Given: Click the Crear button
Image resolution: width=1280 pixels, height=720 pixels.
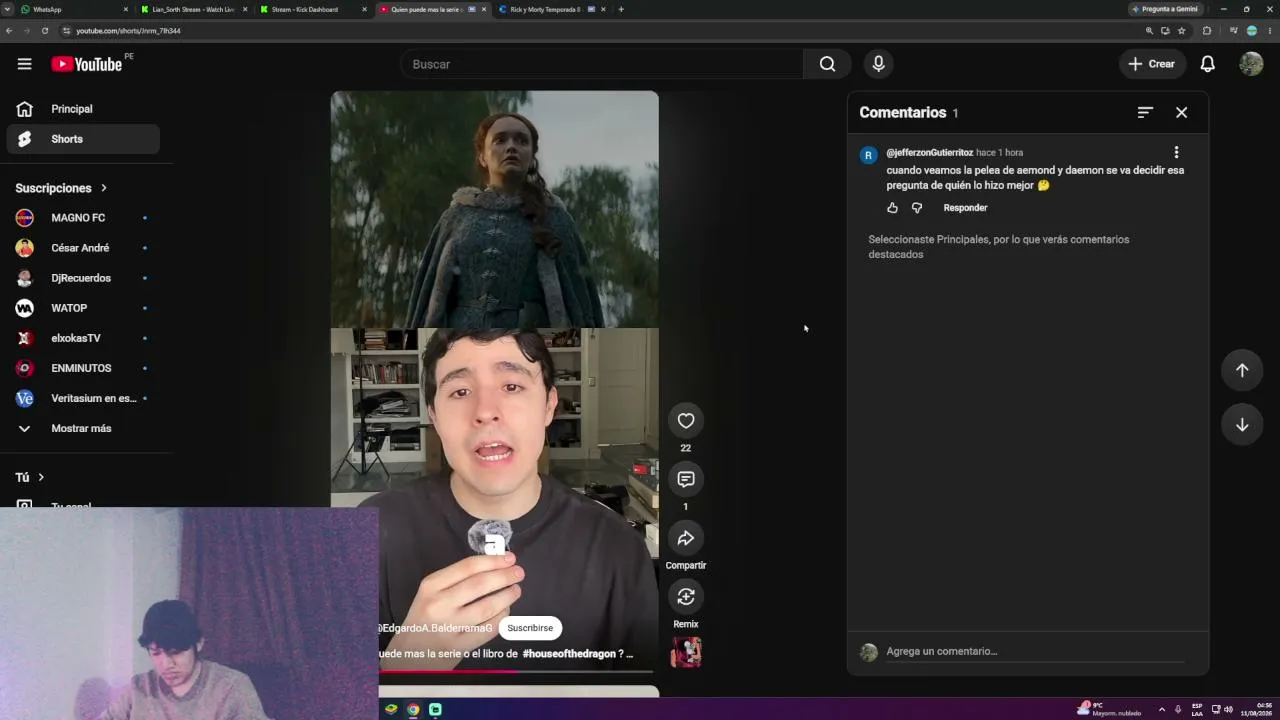Looking at the screenshot, I should [1152, 64].
